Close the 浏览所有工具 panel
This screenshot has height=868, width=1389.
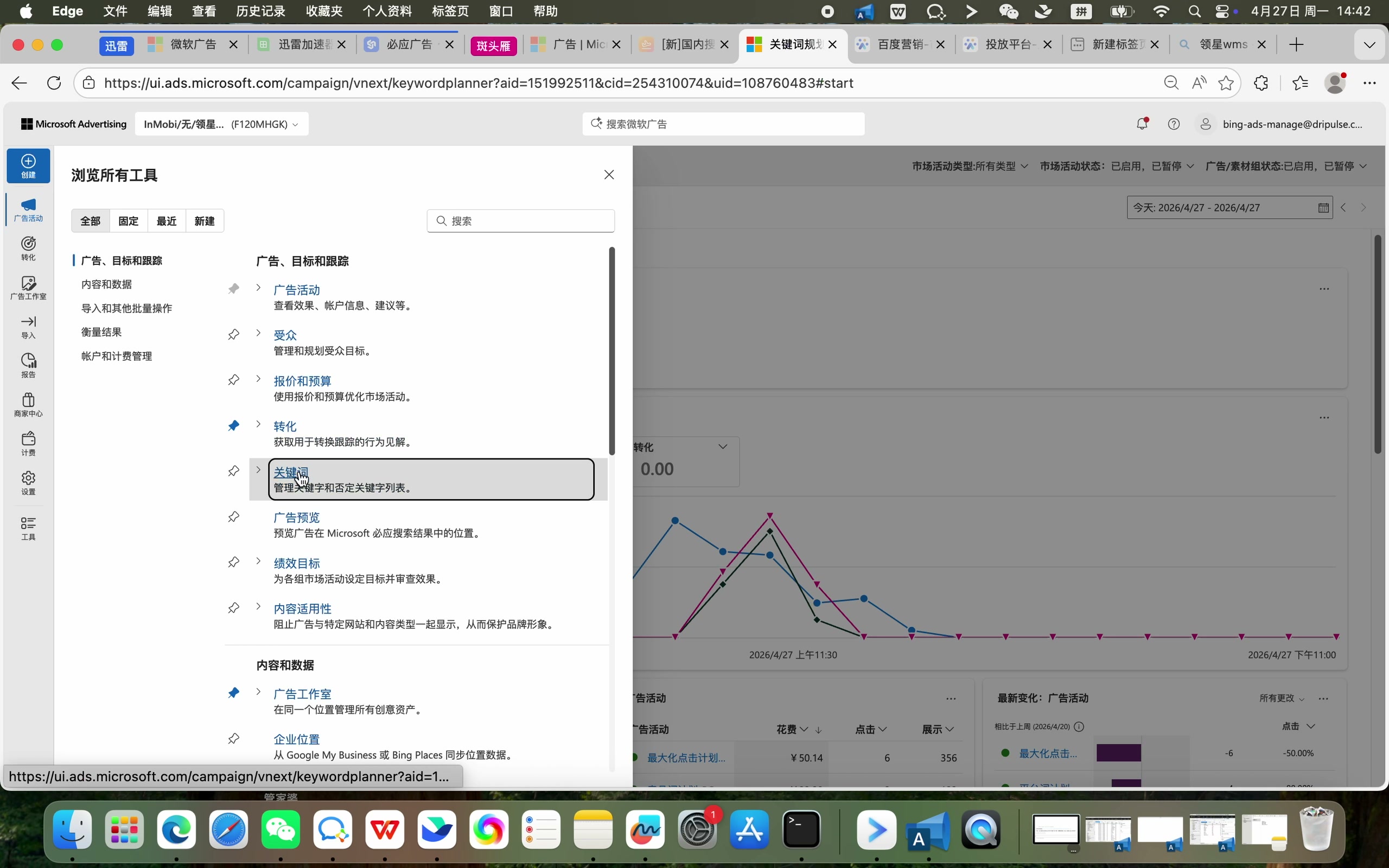pos(609,175)
